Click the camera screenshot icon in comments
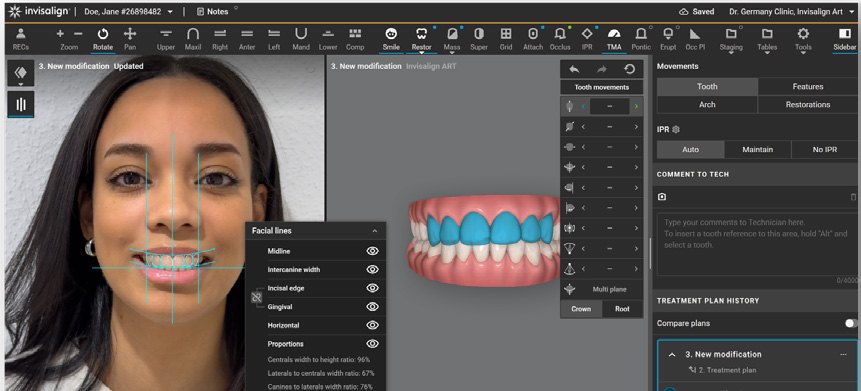This screenshot has width=861, height=391. point(662,197)
